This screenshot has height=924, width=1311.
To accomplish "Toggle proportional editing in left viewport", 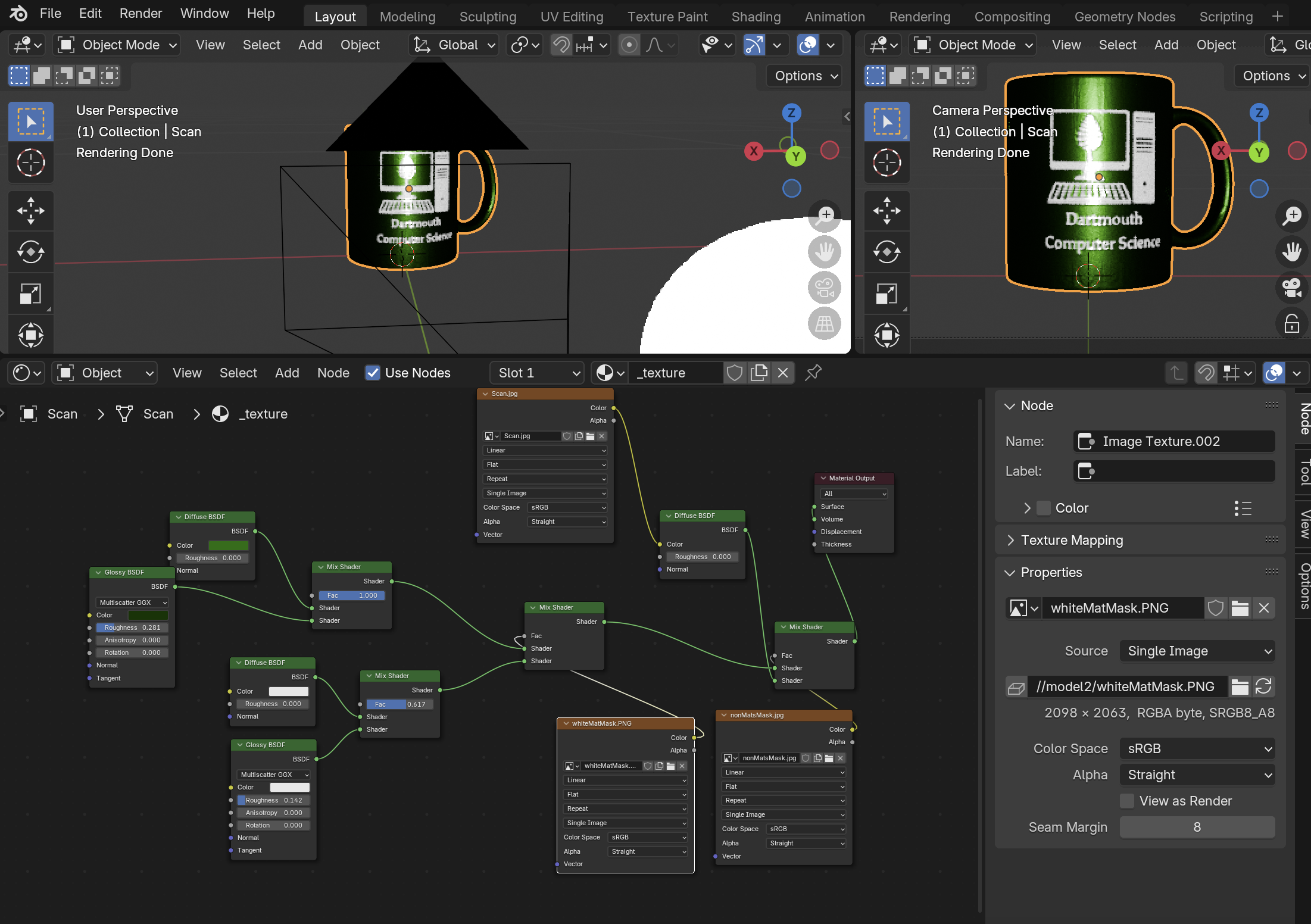I will [629, 45].
